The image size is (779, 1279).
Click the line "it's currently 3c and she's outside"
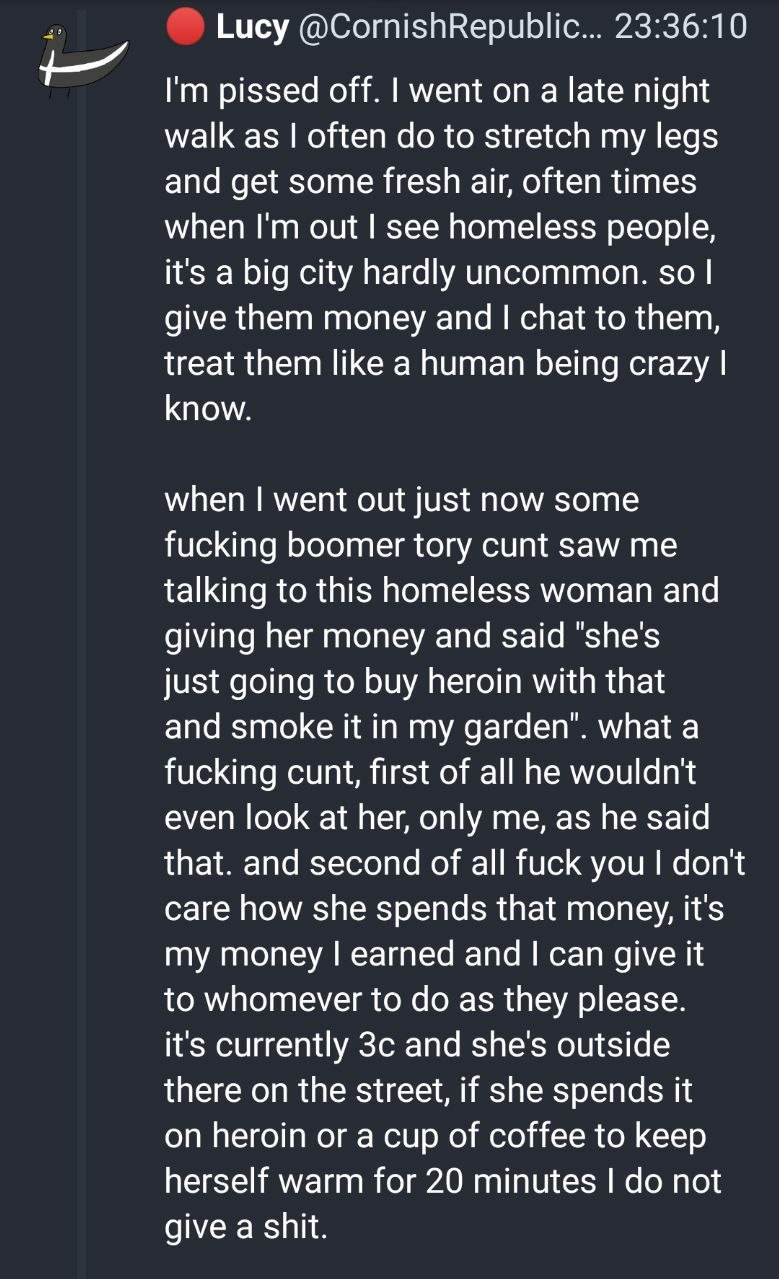pos(417,1044)
